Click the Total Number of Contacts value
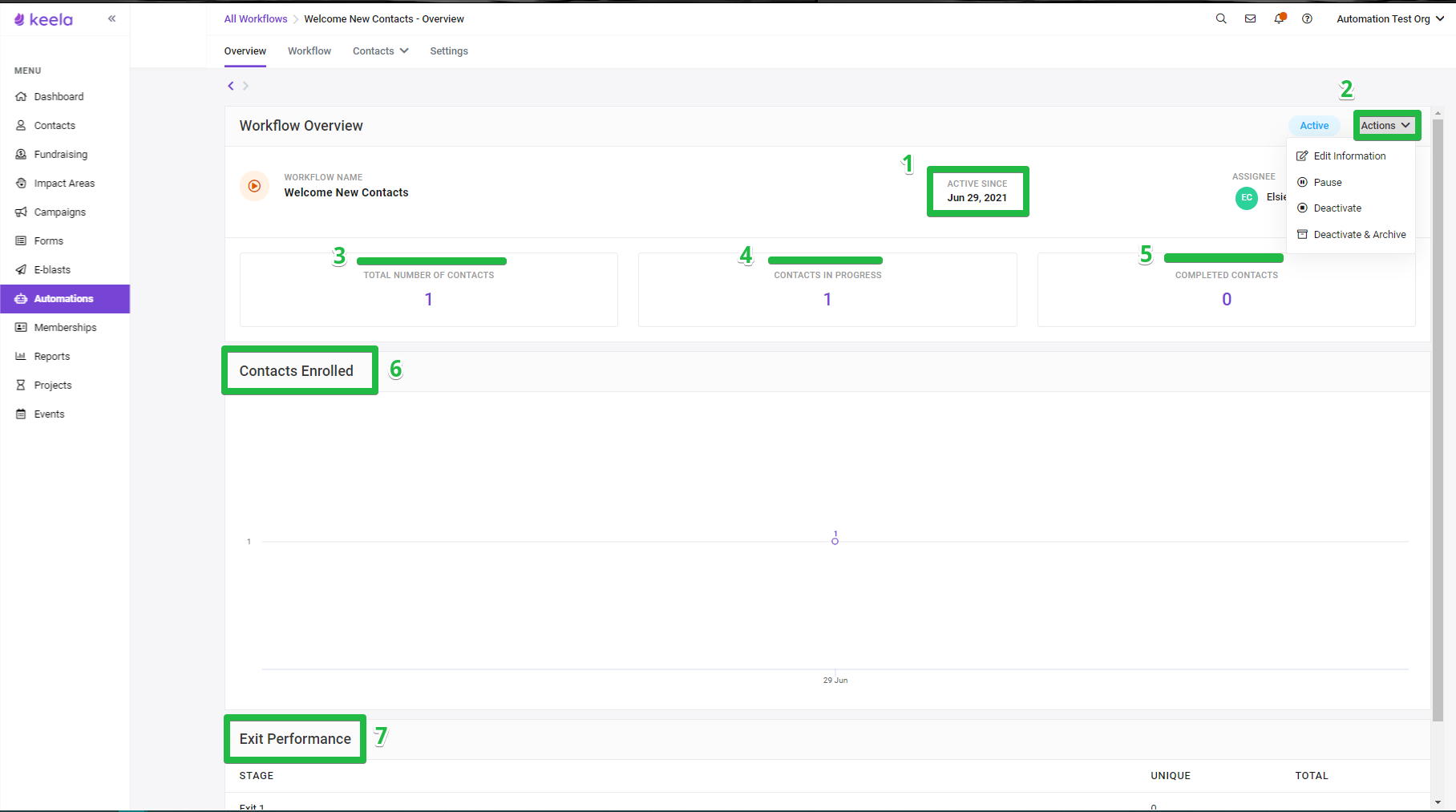This screenshot has height=812, width=1456. (x=429, y=299)
